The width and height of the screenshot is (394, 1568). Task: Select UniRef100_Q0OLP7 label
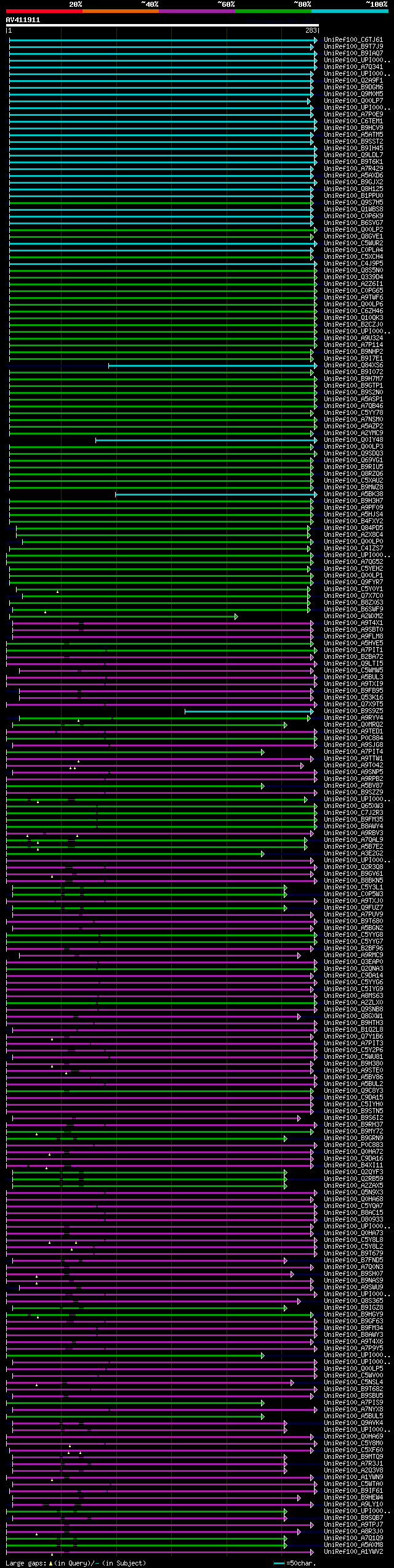click(353, 101)
